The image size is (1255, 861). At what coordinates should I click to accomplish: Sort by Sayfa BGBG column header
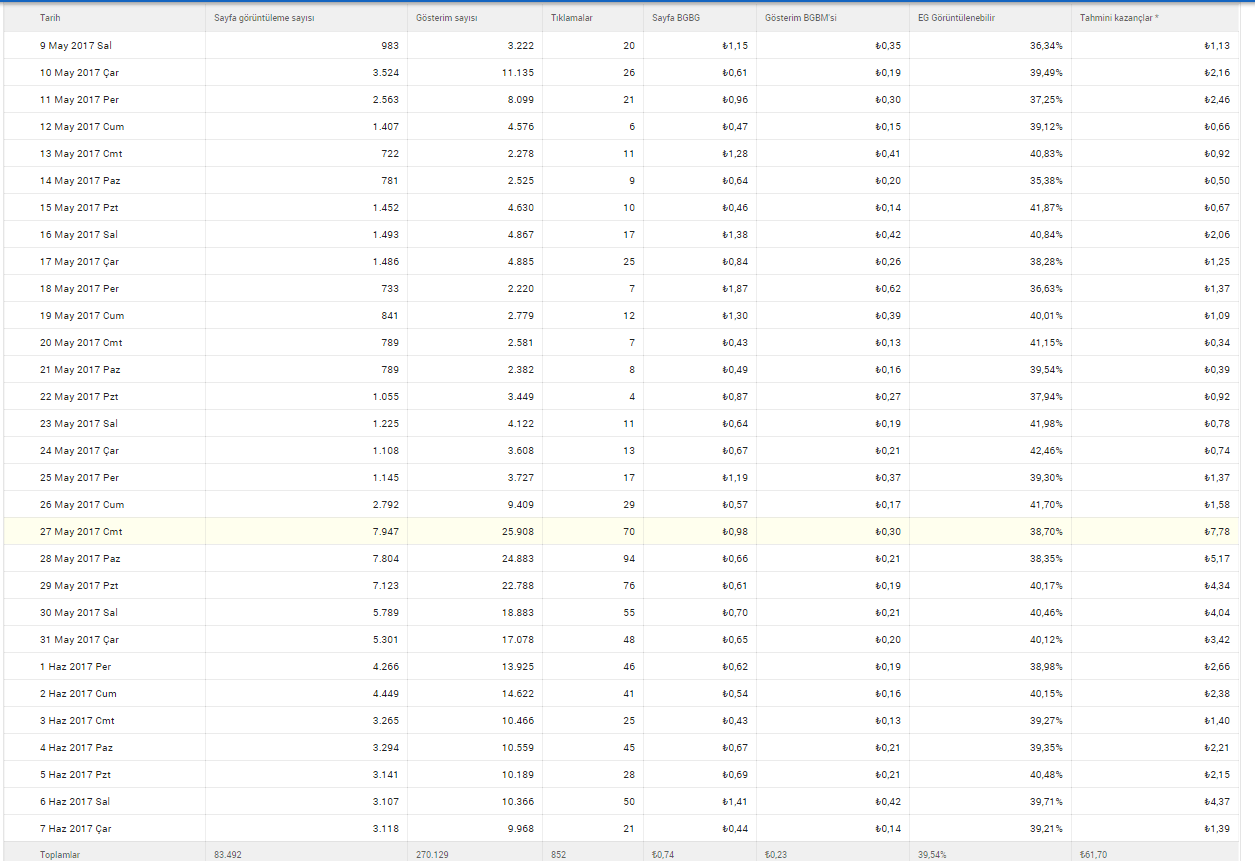coord(676,18)
